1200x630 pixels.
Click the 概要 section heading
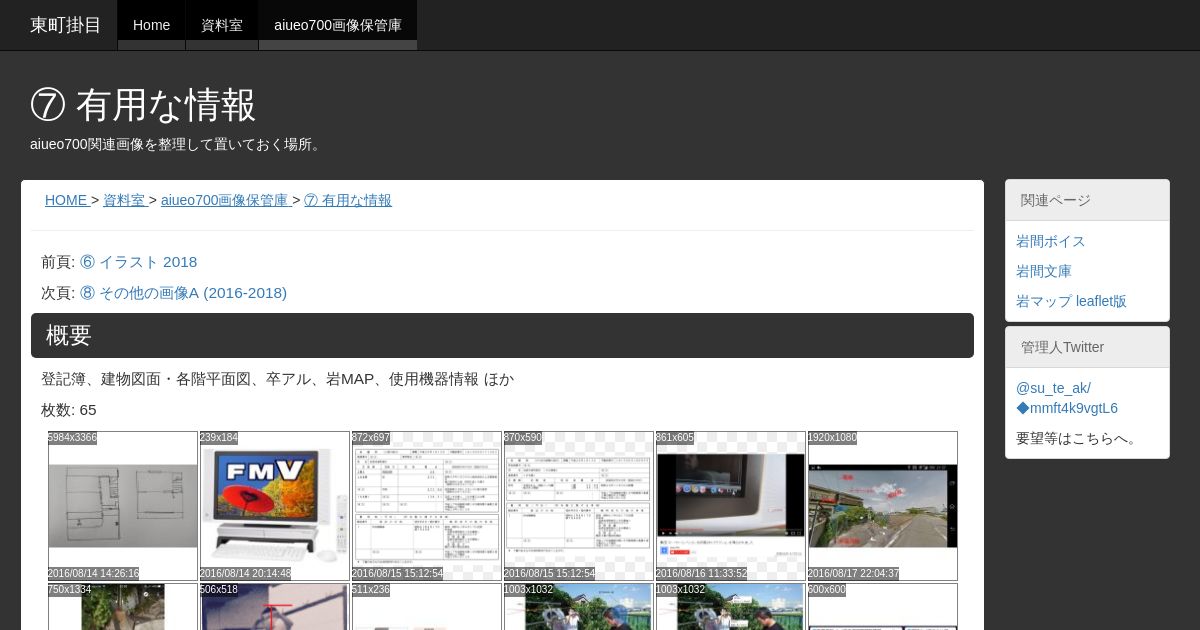[x=502, y=335]
